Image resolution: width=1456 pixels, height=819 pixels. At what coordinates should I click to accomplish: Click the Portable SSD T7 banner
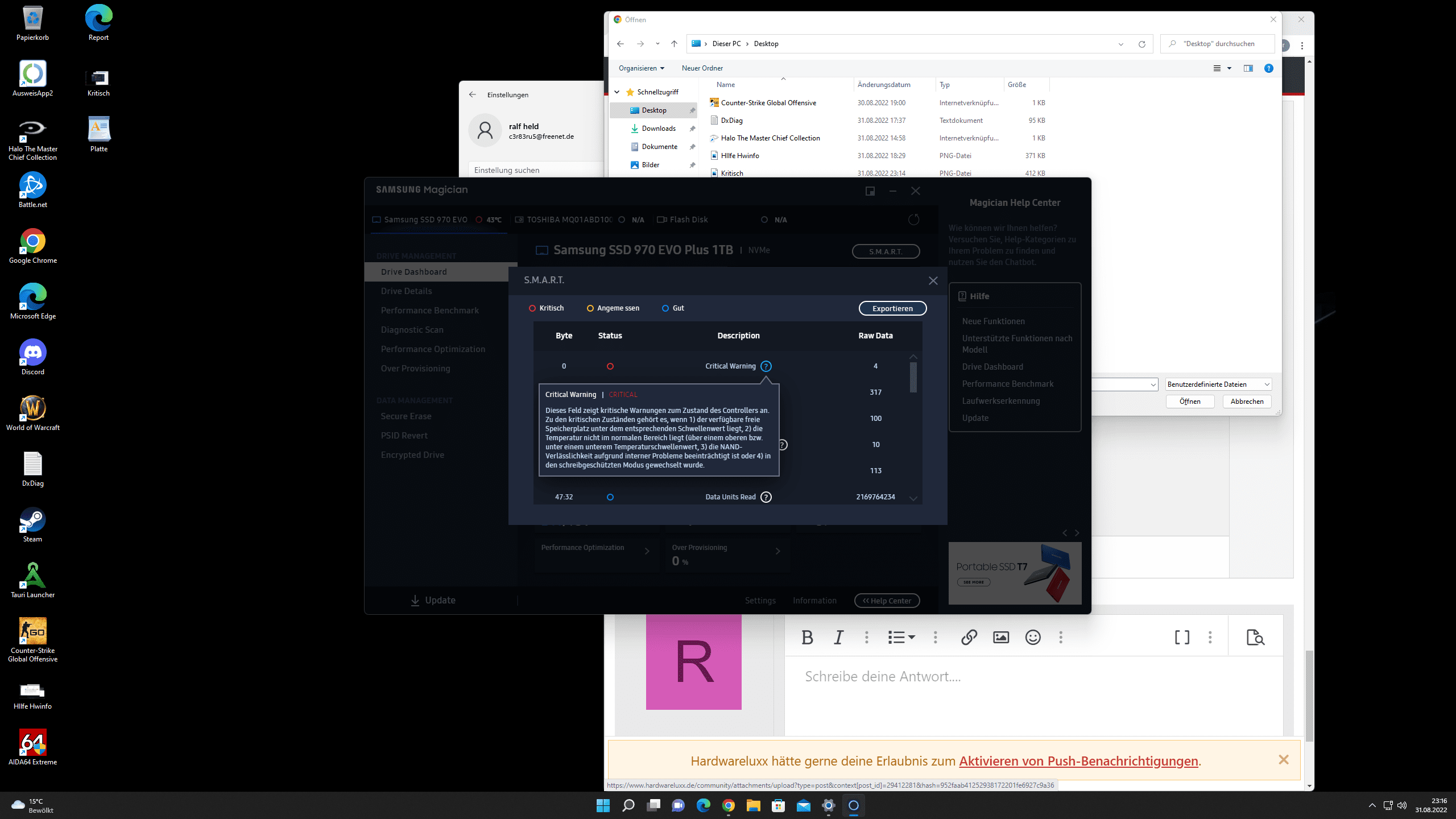1015,573
